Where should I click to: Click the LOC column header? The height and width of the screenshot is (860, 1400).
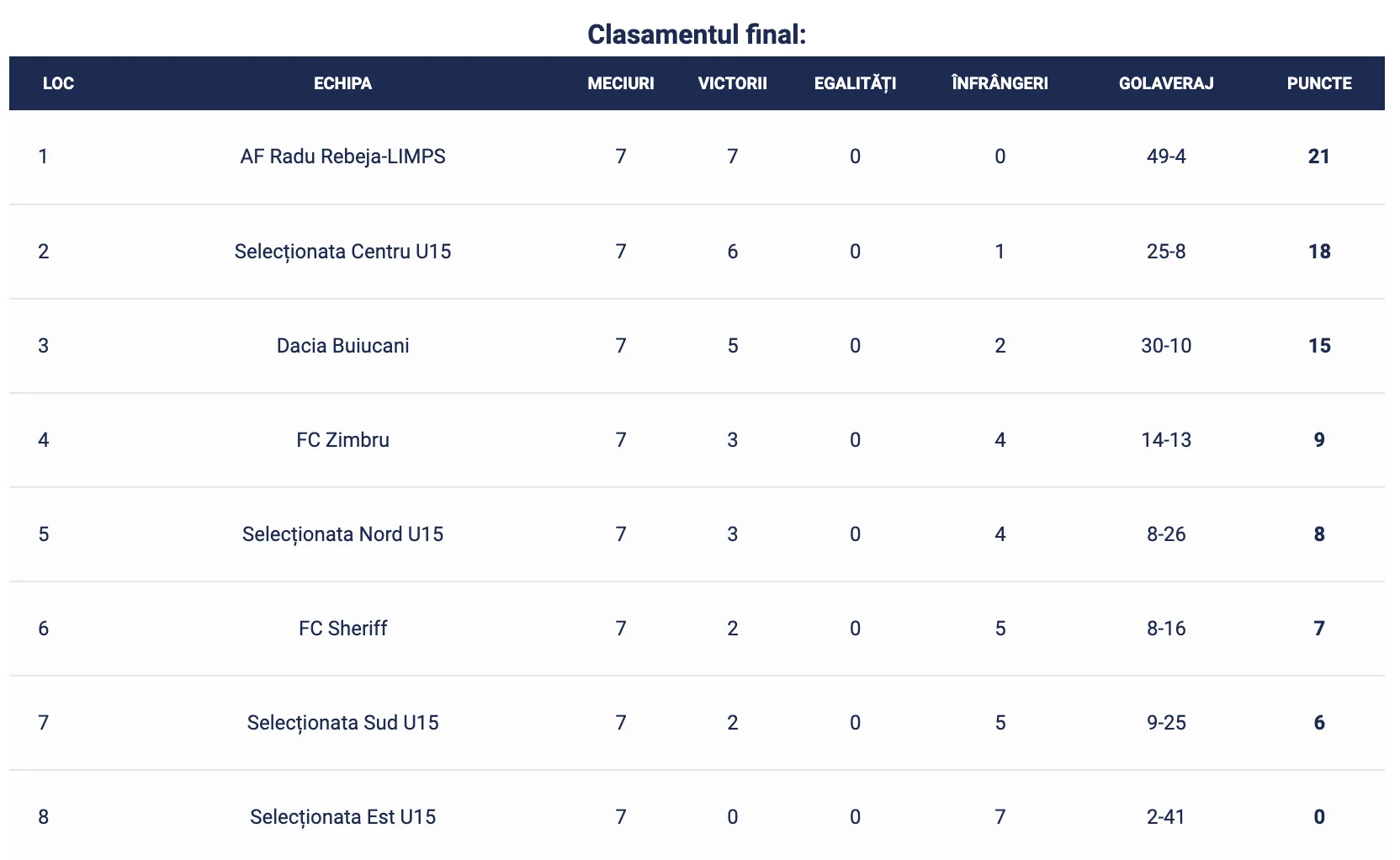tap(58, 83)
